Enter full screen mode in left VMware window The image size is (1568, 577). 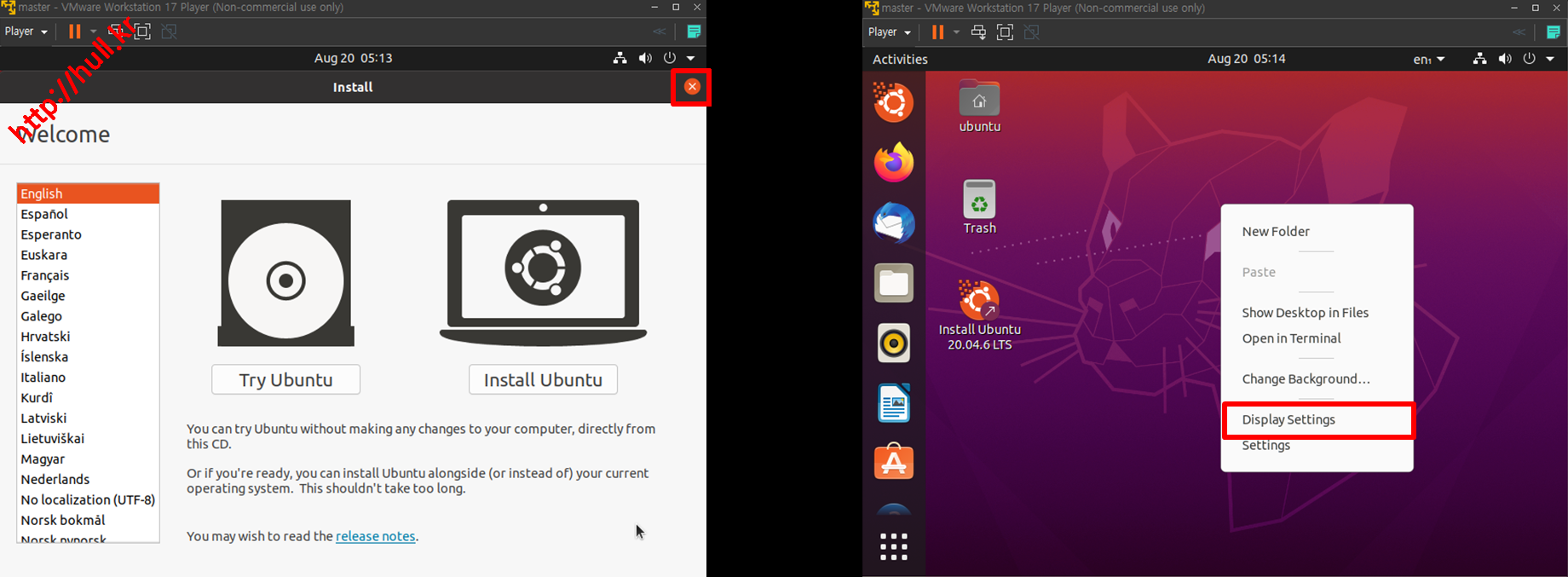[x=143, y=32]
